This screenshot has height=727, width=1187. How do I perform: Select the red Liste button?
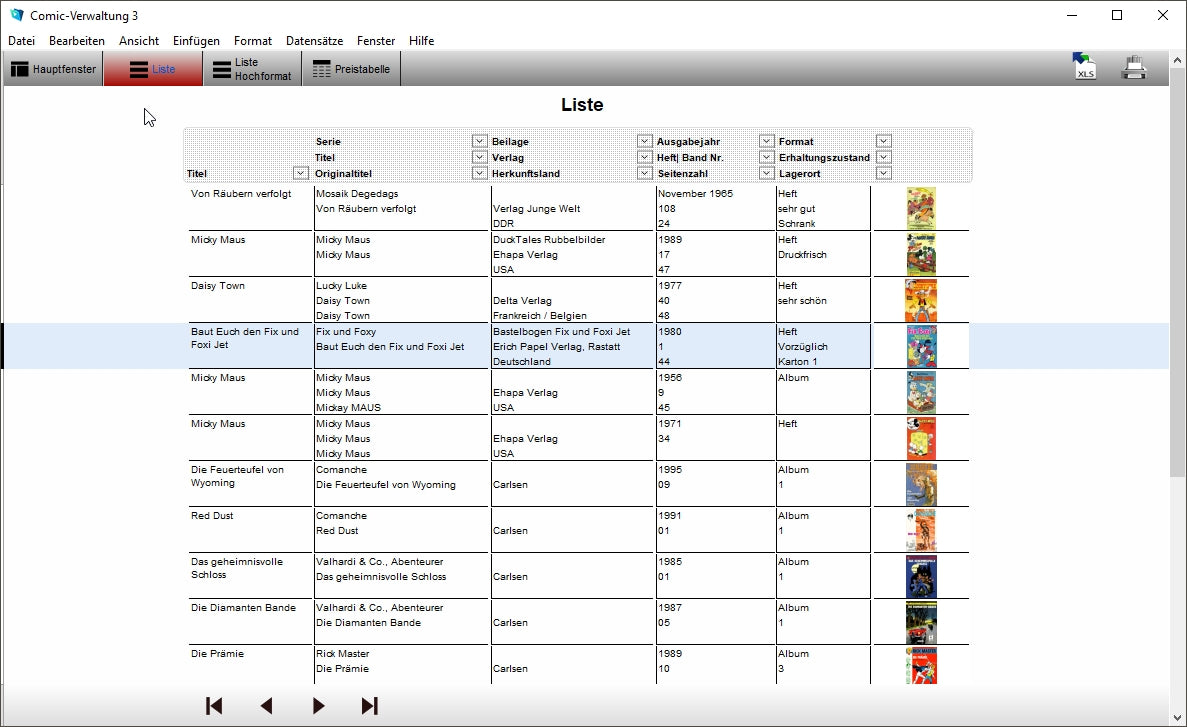tap(153, 69)
